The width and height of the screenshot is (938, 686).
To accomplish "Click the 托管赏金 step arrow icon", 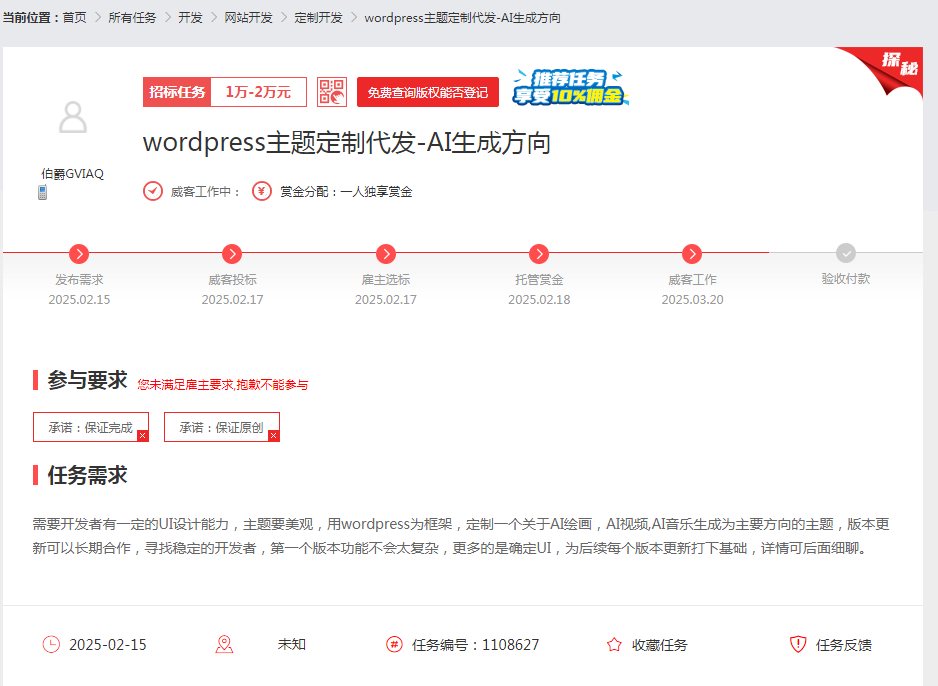I will 539,254.
